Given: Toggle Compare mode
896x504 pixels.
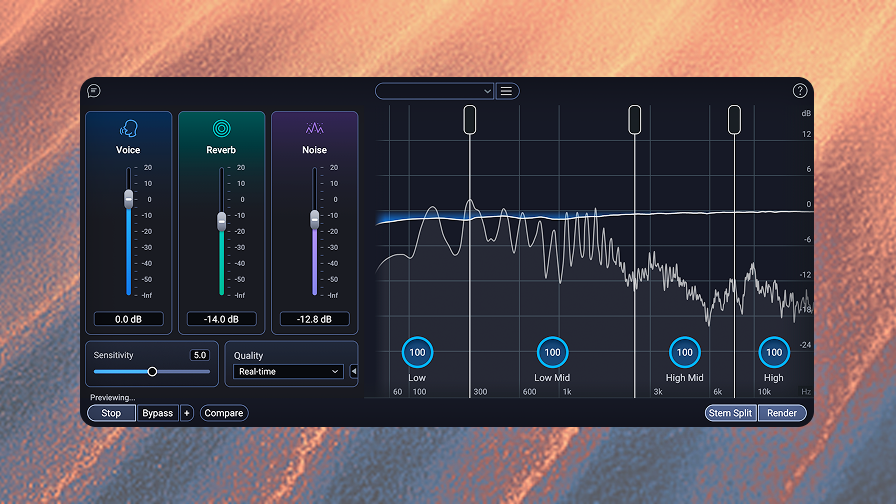Looking at the screenshot, I should point(223,413).
